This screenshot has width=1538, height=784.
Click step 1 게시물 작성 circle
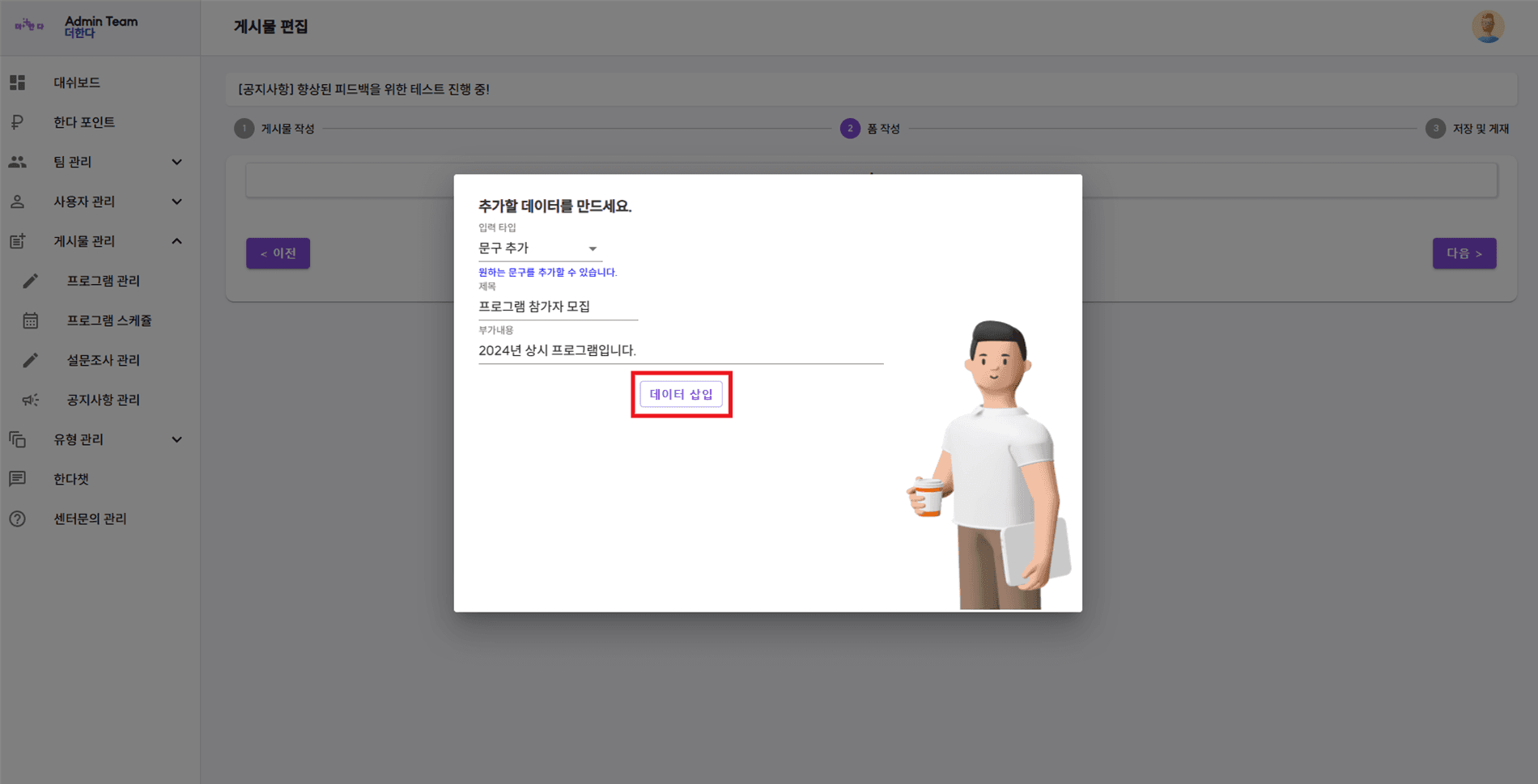pyautogui.click(x=244, y=129)
